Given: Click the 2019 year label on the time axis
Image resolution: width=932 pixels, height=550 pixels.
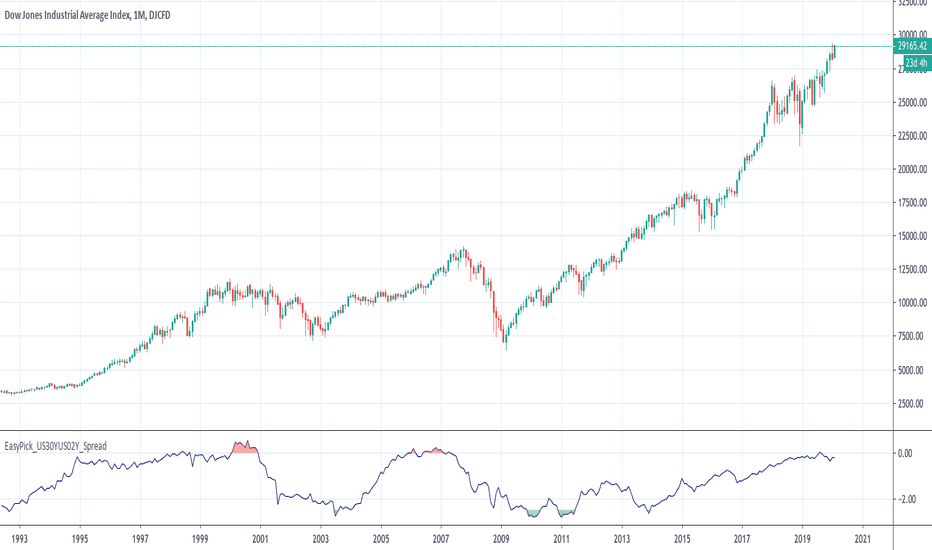Looking at the screenshot, I should click(x=802, y=539).
